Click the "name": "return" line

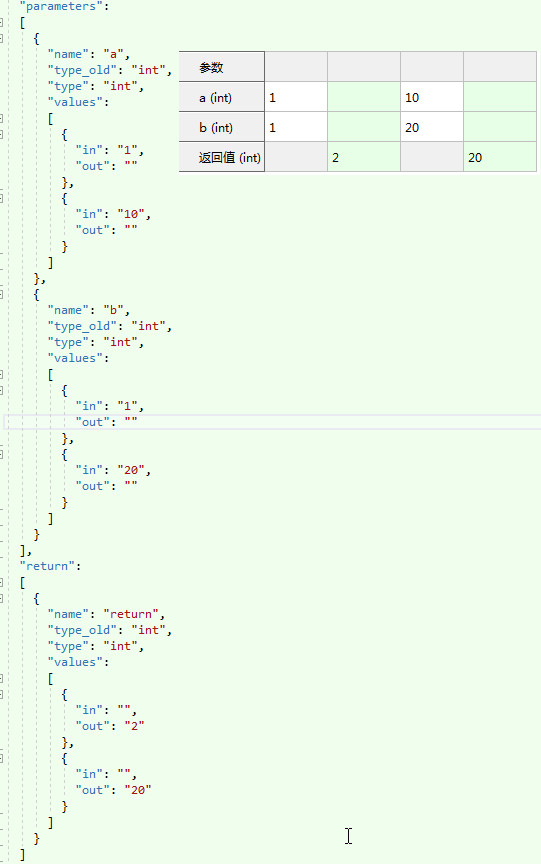coord(106,614)
